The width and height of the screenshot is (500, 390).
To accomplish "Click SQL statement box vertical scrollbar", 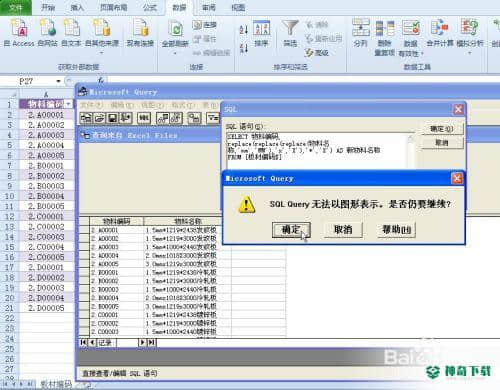I will click(x=410, y=151).
